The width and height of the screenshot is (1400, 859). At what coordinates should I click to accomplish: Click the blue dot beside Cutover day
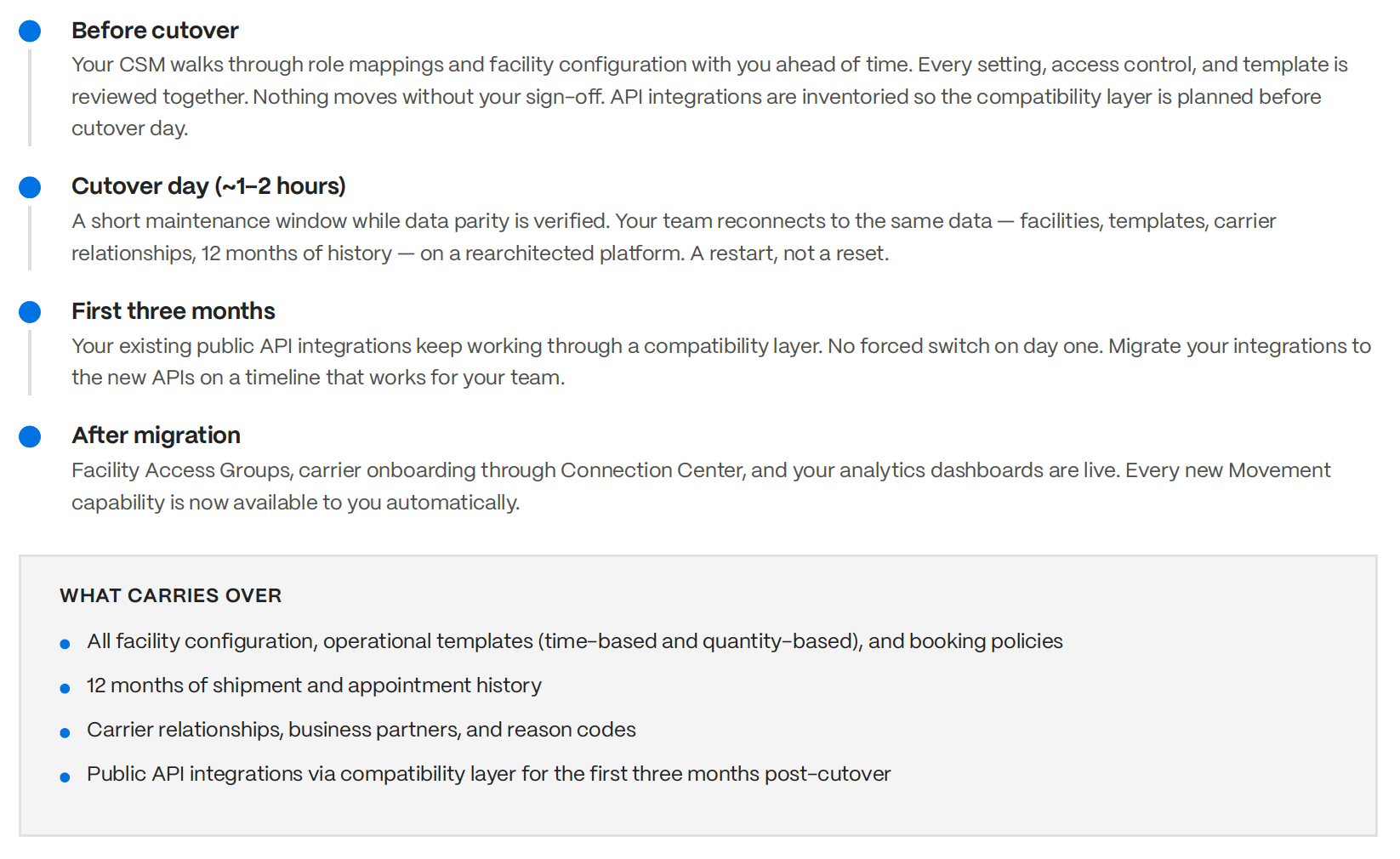pyautogui.click(x=30, y=187)
